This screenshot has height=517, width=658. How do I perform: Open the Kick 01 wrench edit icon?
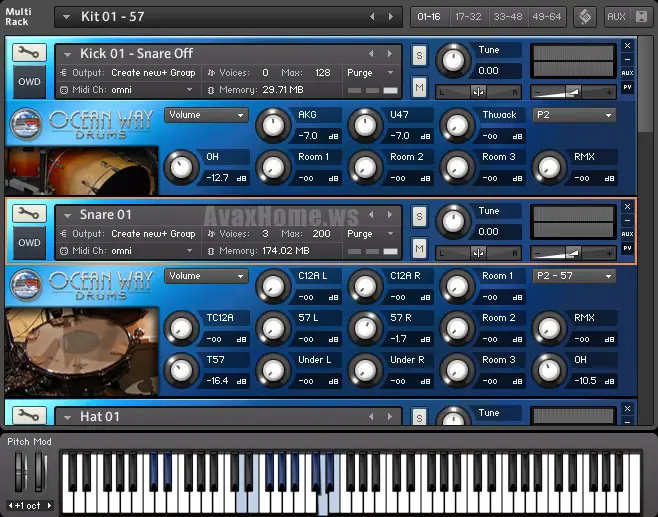(x=29, y=52)
